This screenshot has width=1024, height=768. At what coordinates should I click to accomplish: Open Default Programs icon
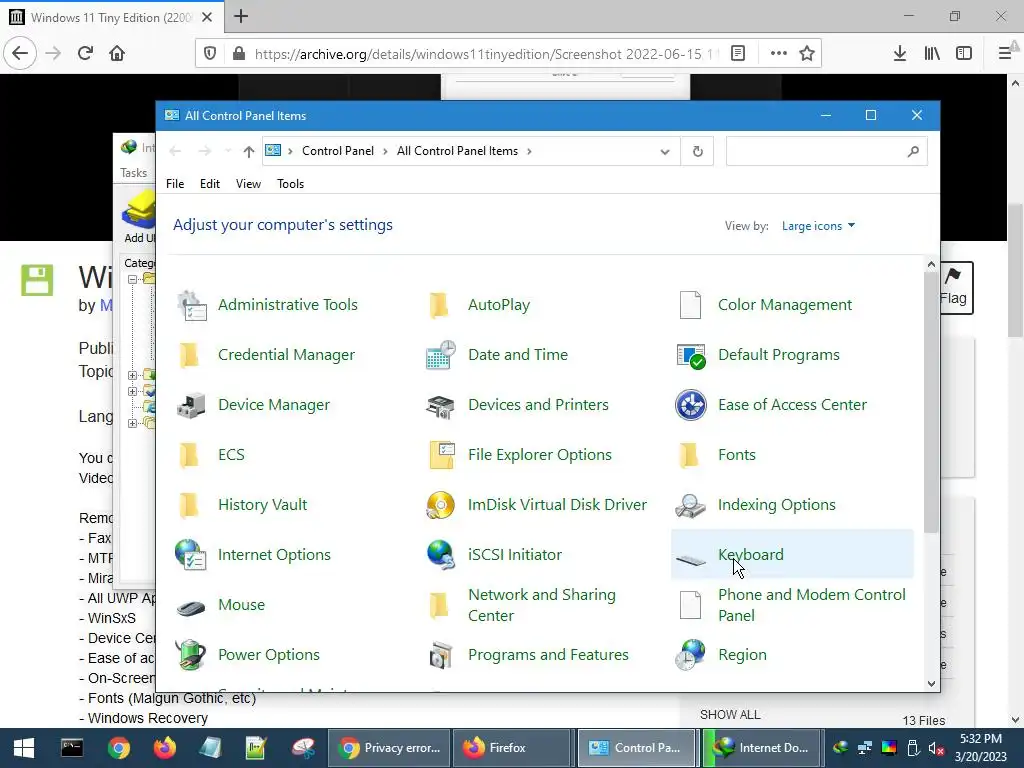tap(691, 355)
